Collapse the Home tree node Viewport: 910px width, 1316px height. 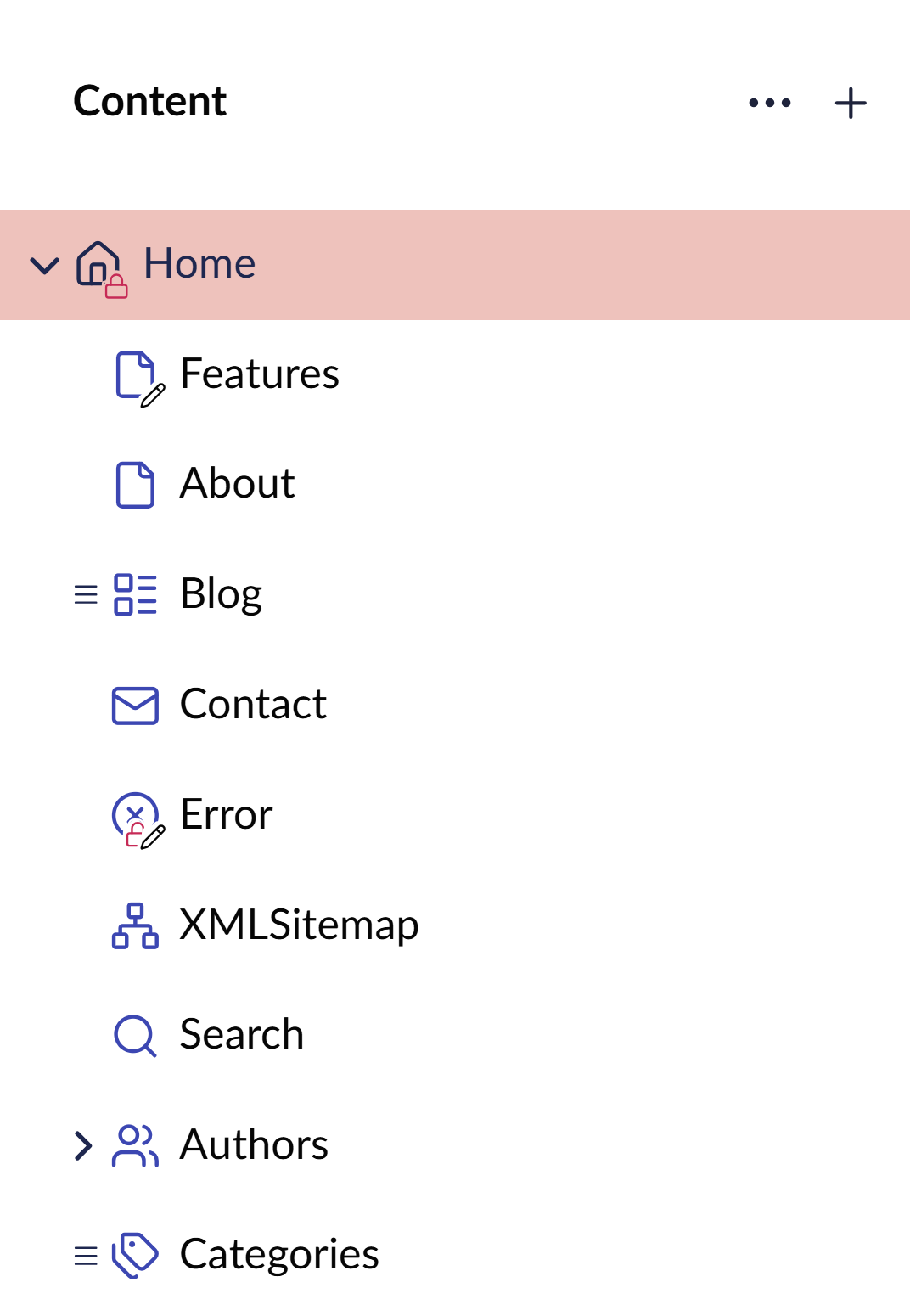[x=44, y=266]
